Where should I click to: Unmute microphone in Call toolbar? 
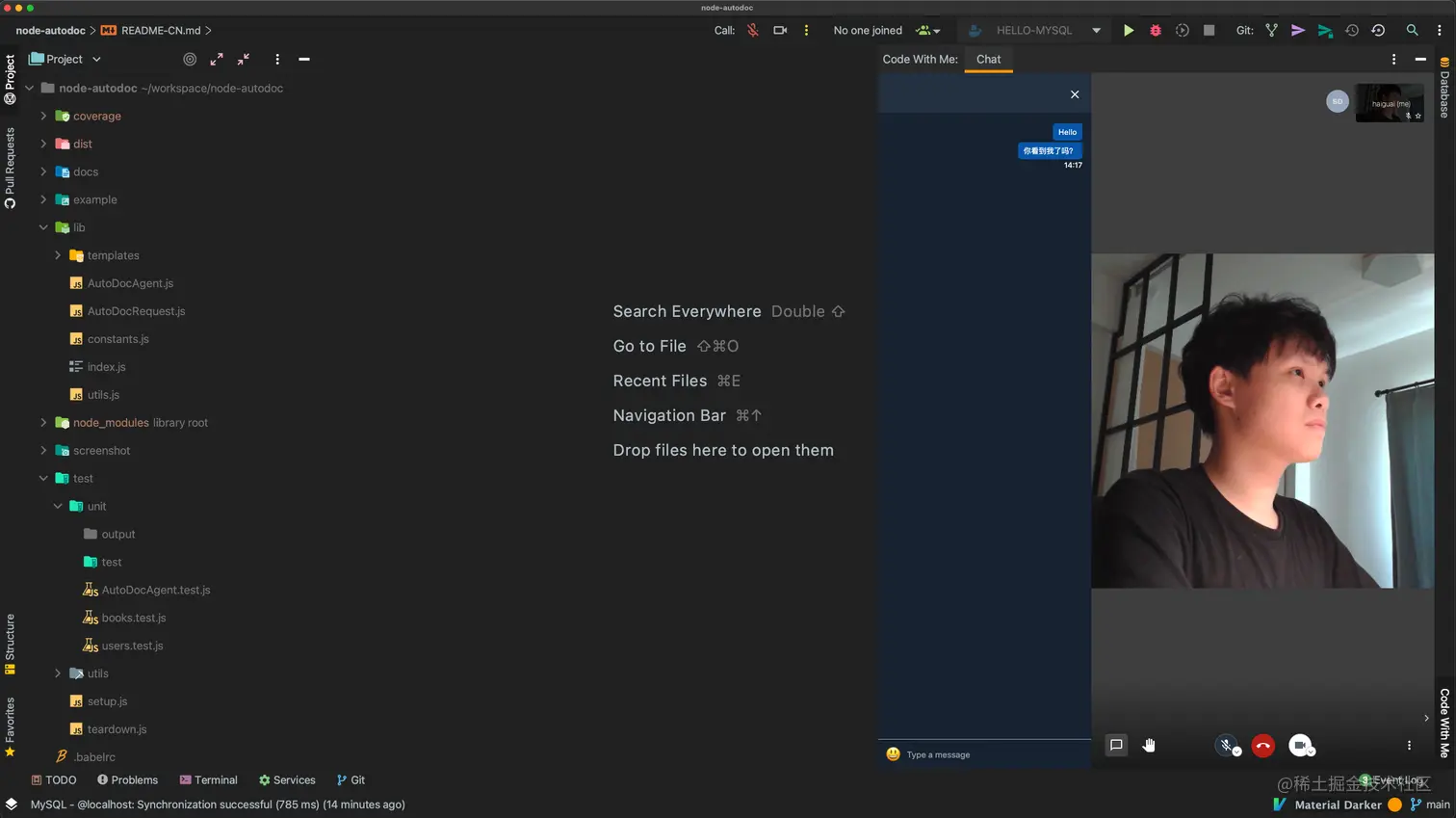(x=753, y=30)
